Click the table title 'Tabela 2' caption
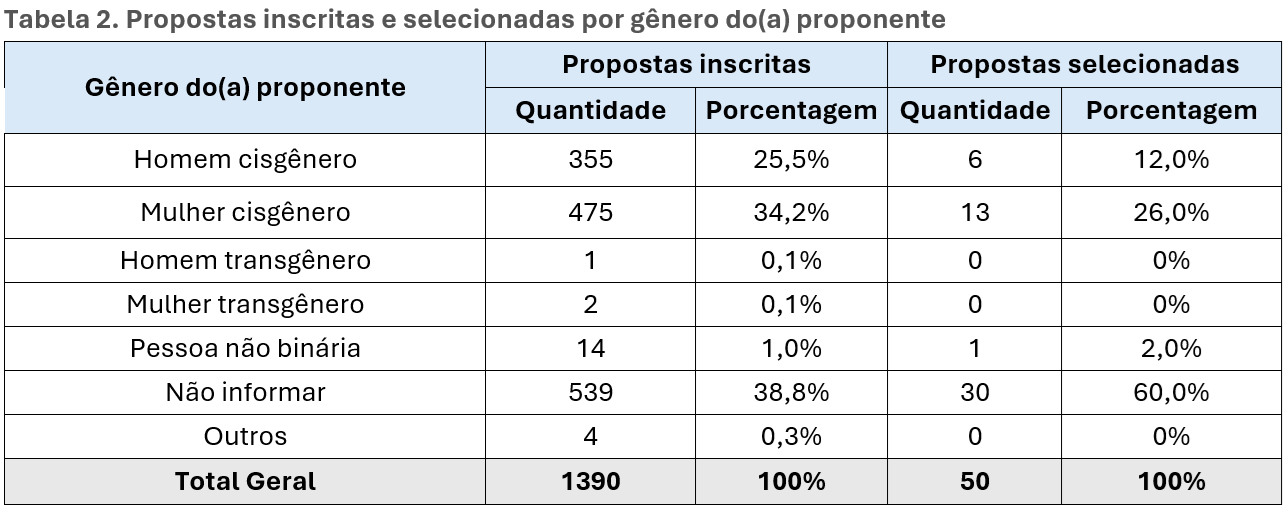Image resolution: width=1288 pixels, height=512 pixels. (x=475, y=19)
